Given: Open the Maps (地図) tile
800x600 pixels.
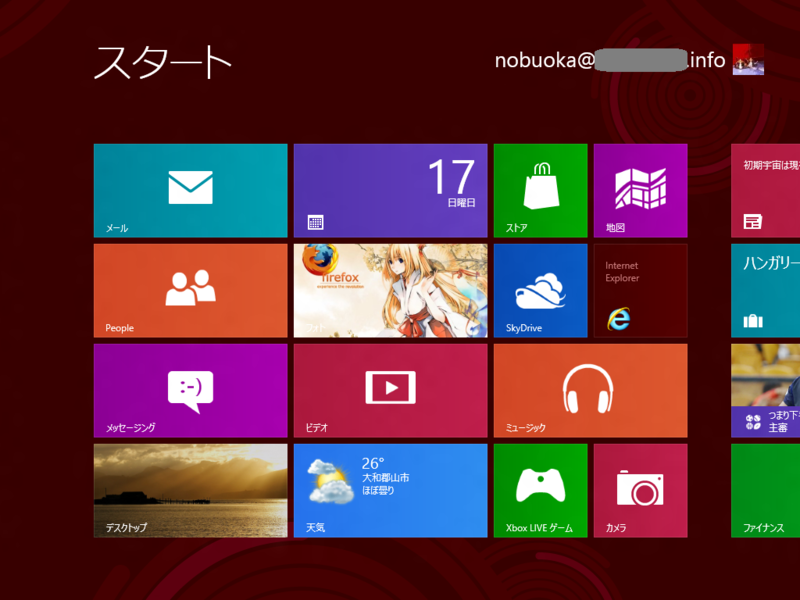Looking at the screenshot, I should (640, 190).
